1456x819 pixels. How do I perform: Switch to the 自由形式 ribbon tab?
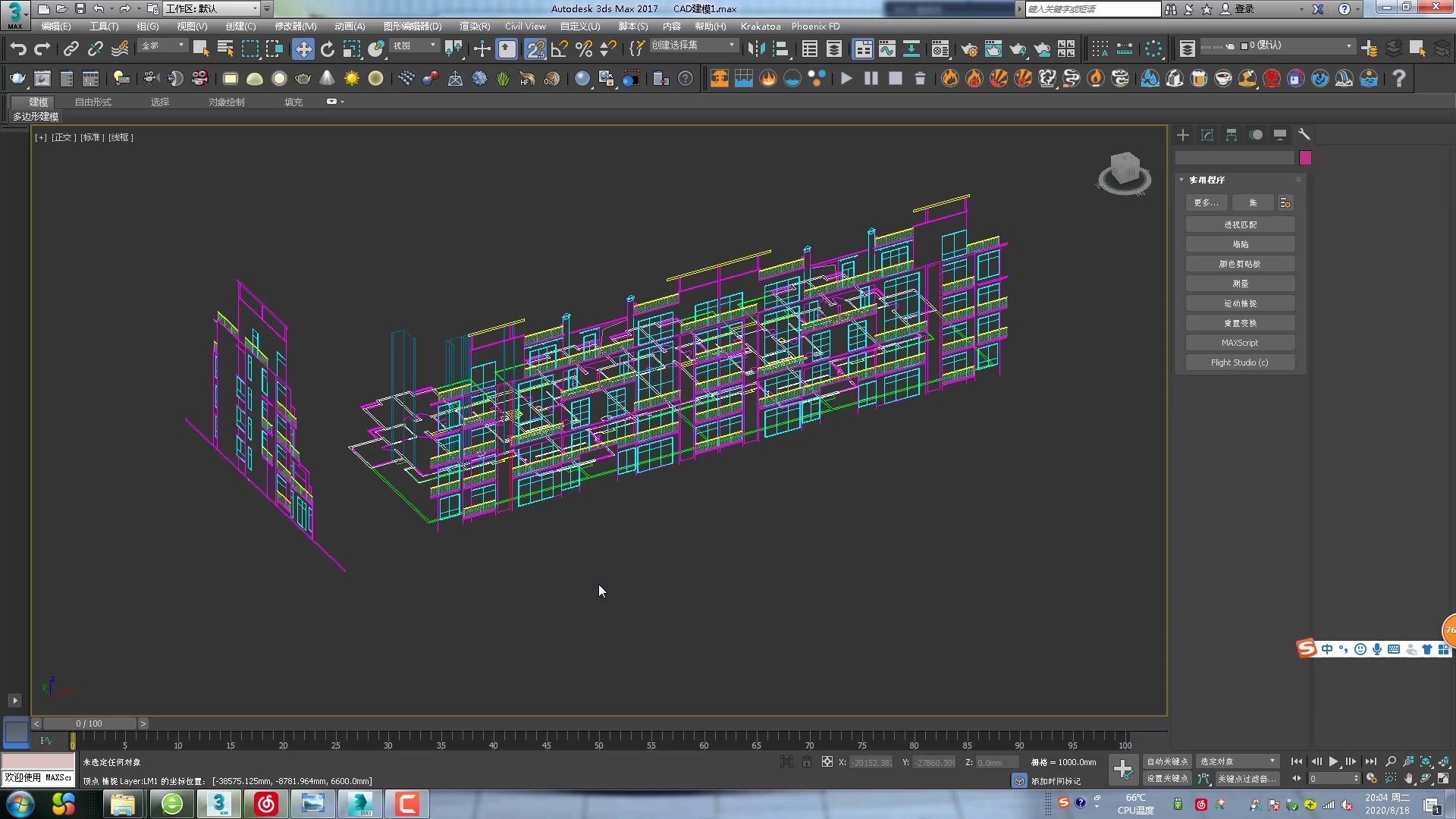click(93, 101)
